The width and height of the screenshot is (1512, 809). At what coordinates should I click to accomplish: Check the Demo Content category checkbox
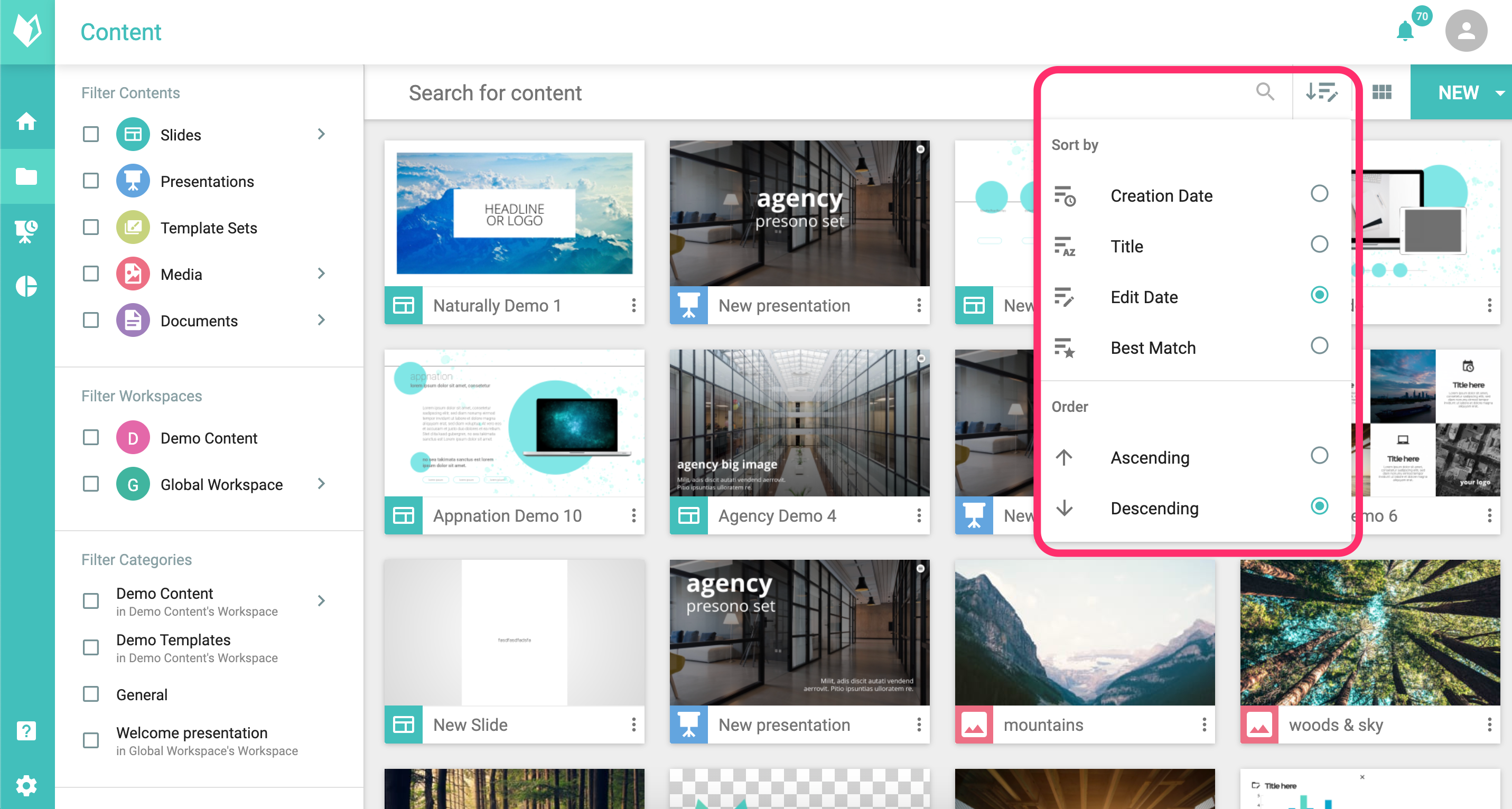[x=91, y=601]
